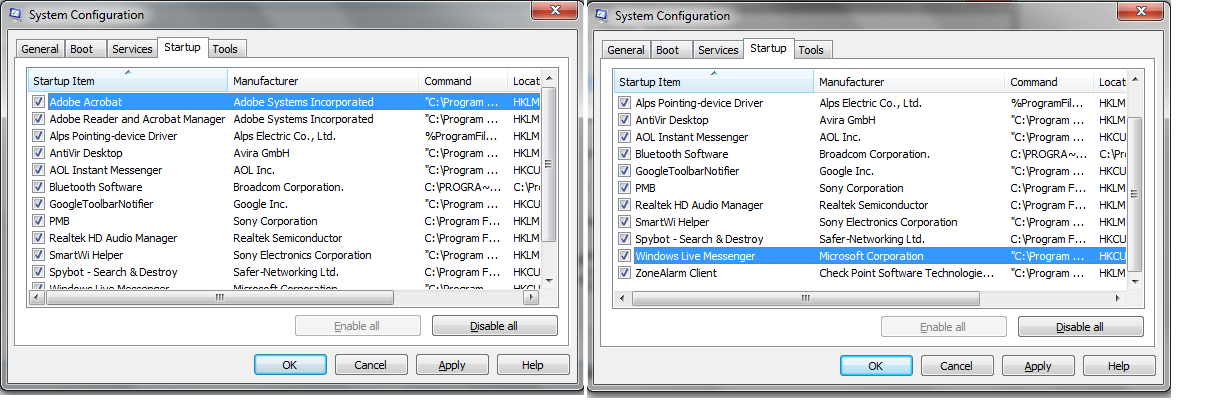Uncheck Adobe Reader and Acrobat Manager checkbox
Screen dimensions: 1227x407
(39, 119)
